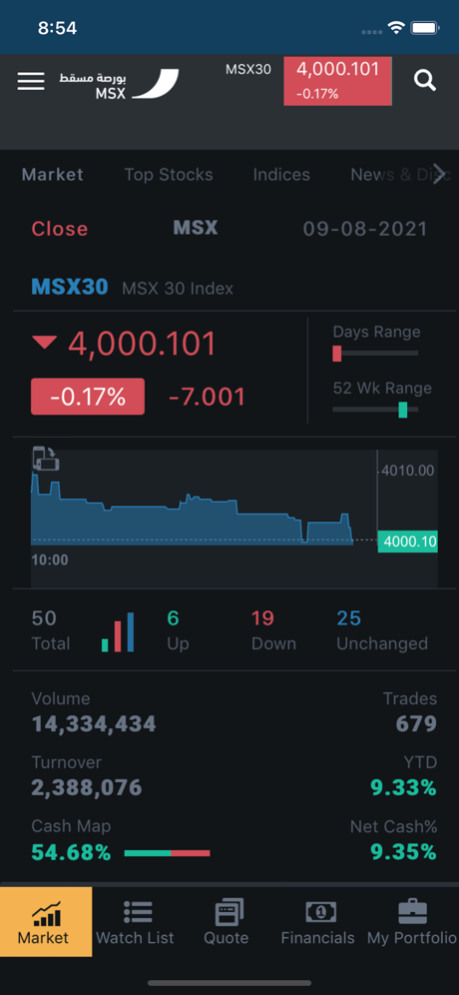Tap the Close market status label
The image size is (459, 995).
point(60,228)
